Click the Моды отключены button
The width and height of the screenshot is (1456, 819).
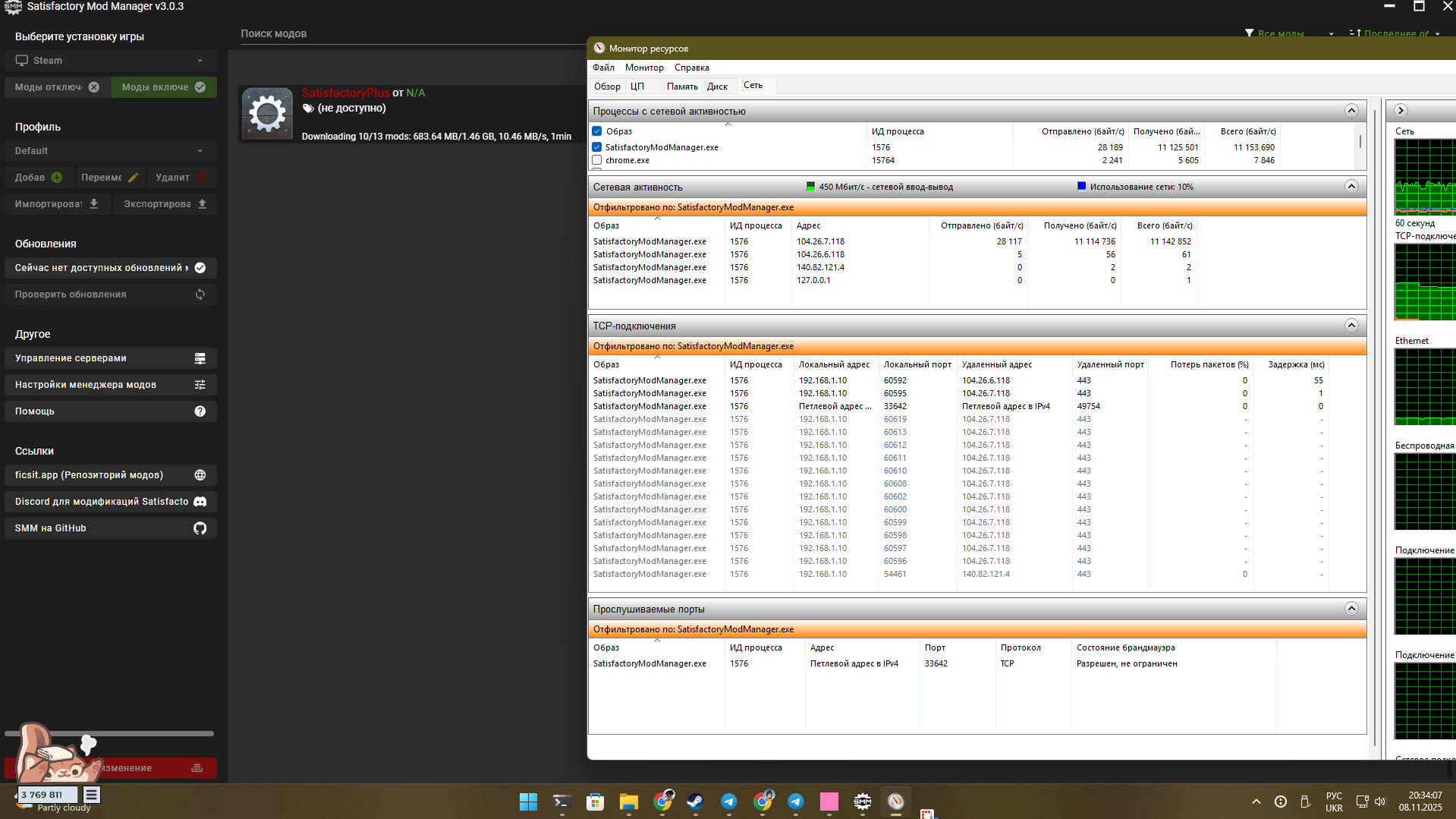(x=57, y=87)
